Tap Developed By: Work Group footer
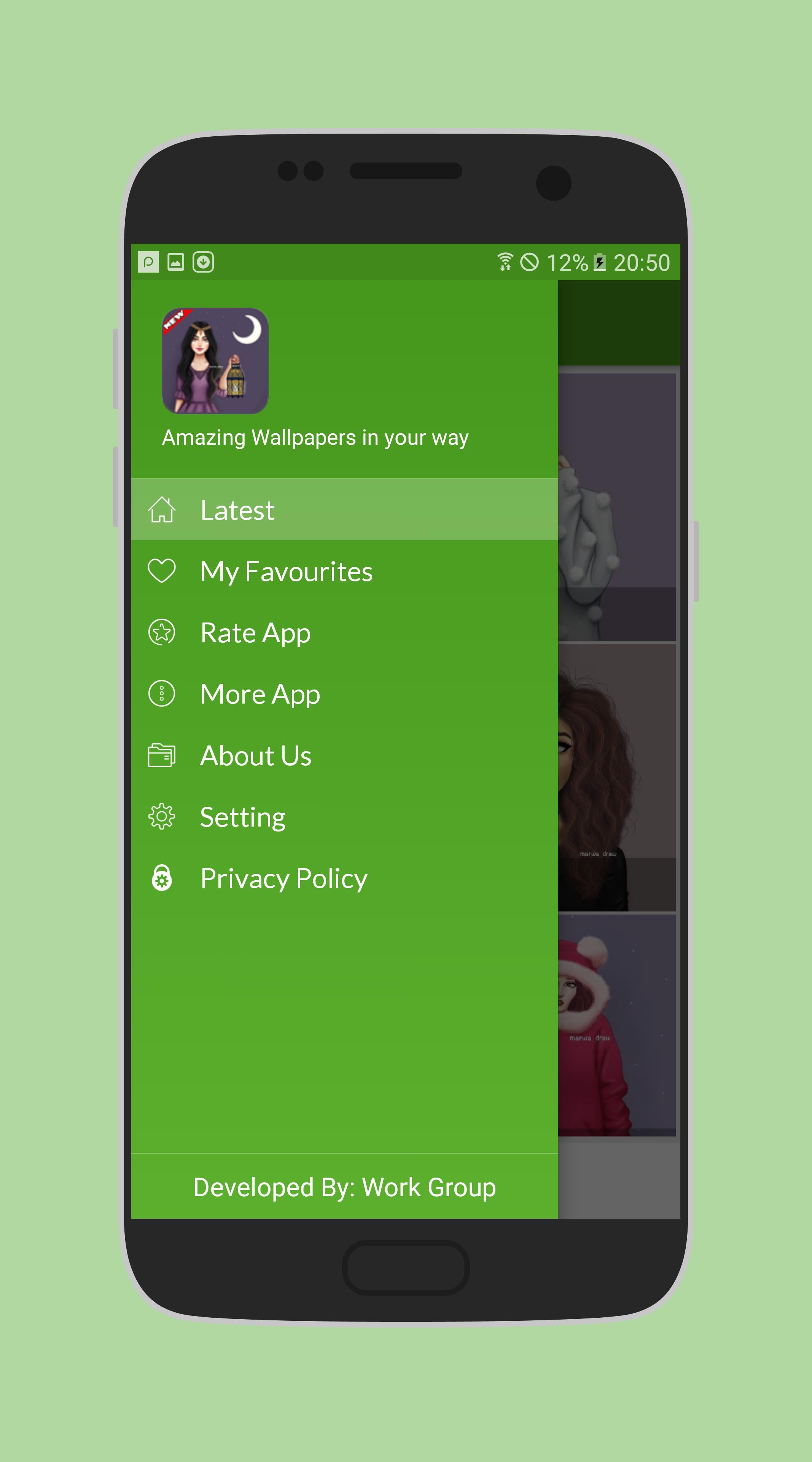Viewport: 812px width, 1462px height. point(344,1187)
